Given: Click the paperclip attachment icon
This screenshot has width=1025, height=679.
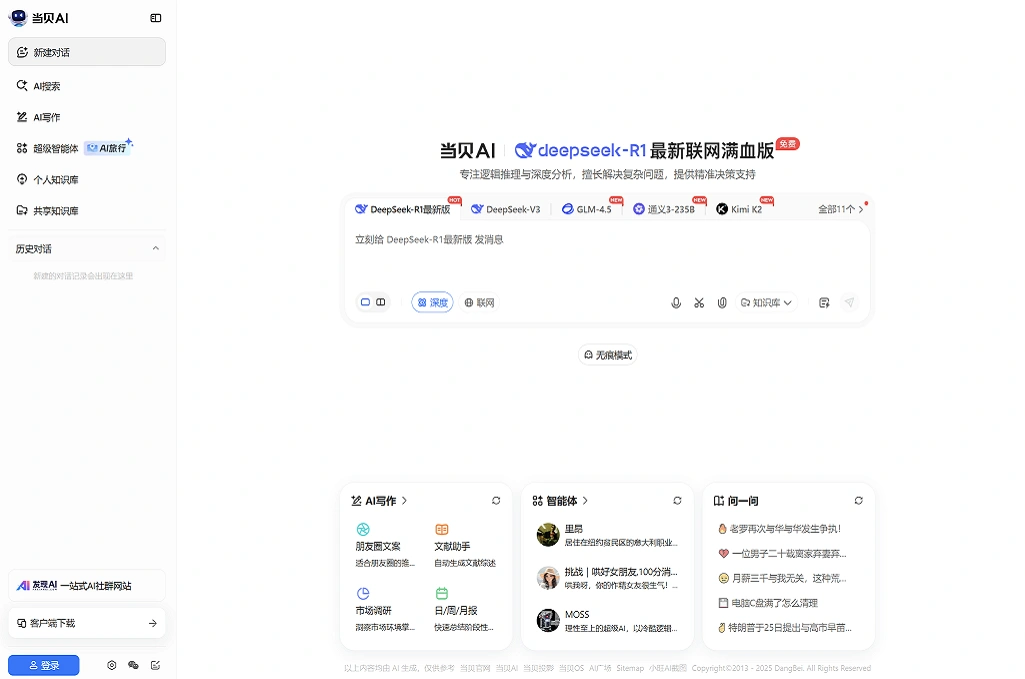Looking at the screenshot, I should (x=722, y=303).
